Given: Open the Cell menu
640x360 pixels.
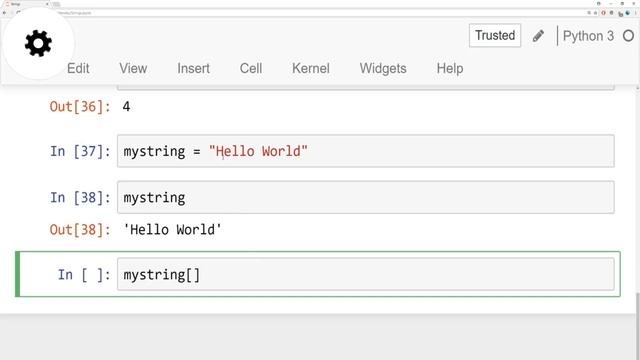Looking at the screenshot, I should tap(251, 68).
